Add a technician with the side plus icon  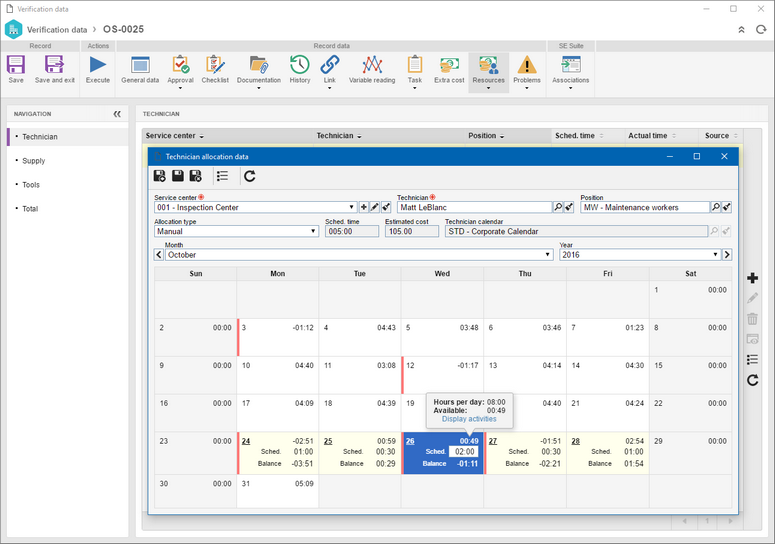click(752, 278)
